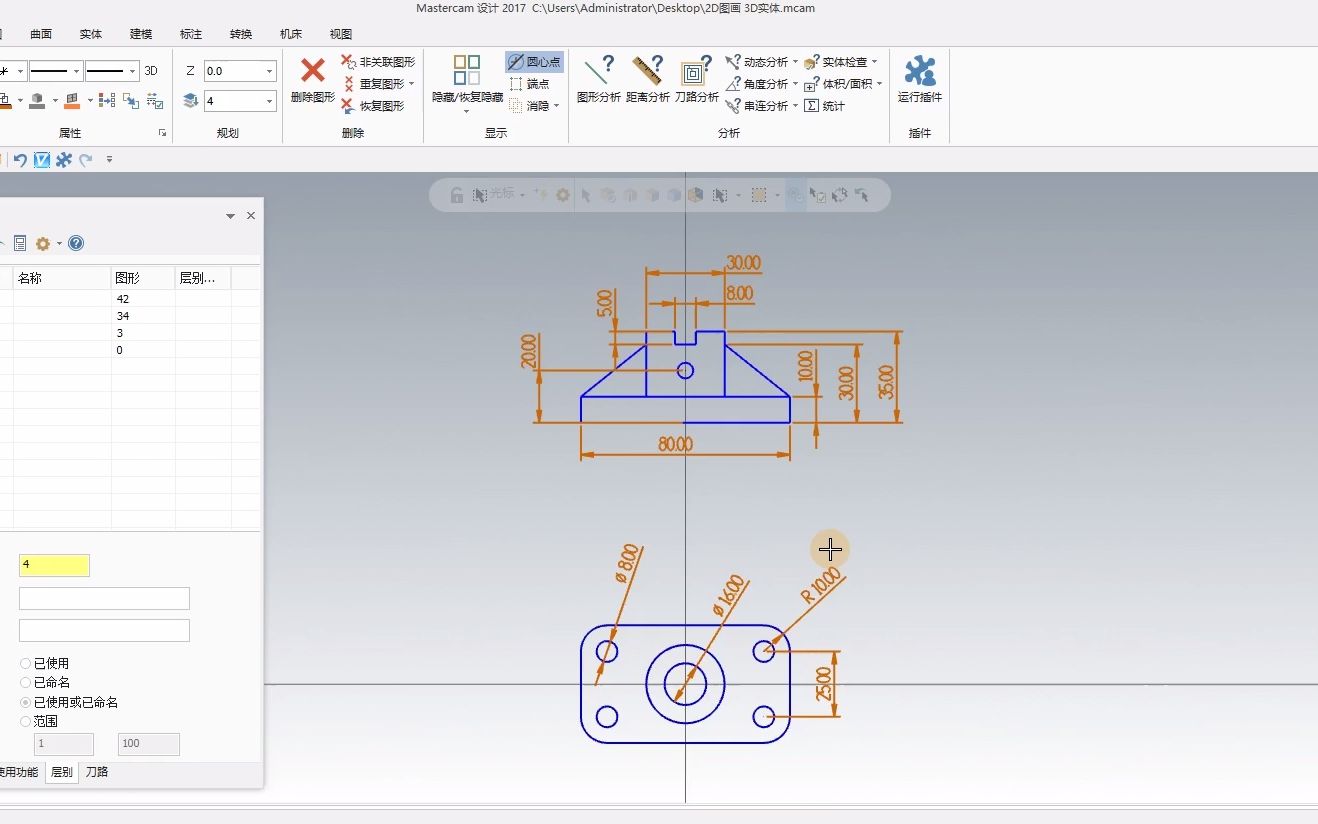
Task: Switch to the 视图 ribbon tab
Action: tap(340, 33)
